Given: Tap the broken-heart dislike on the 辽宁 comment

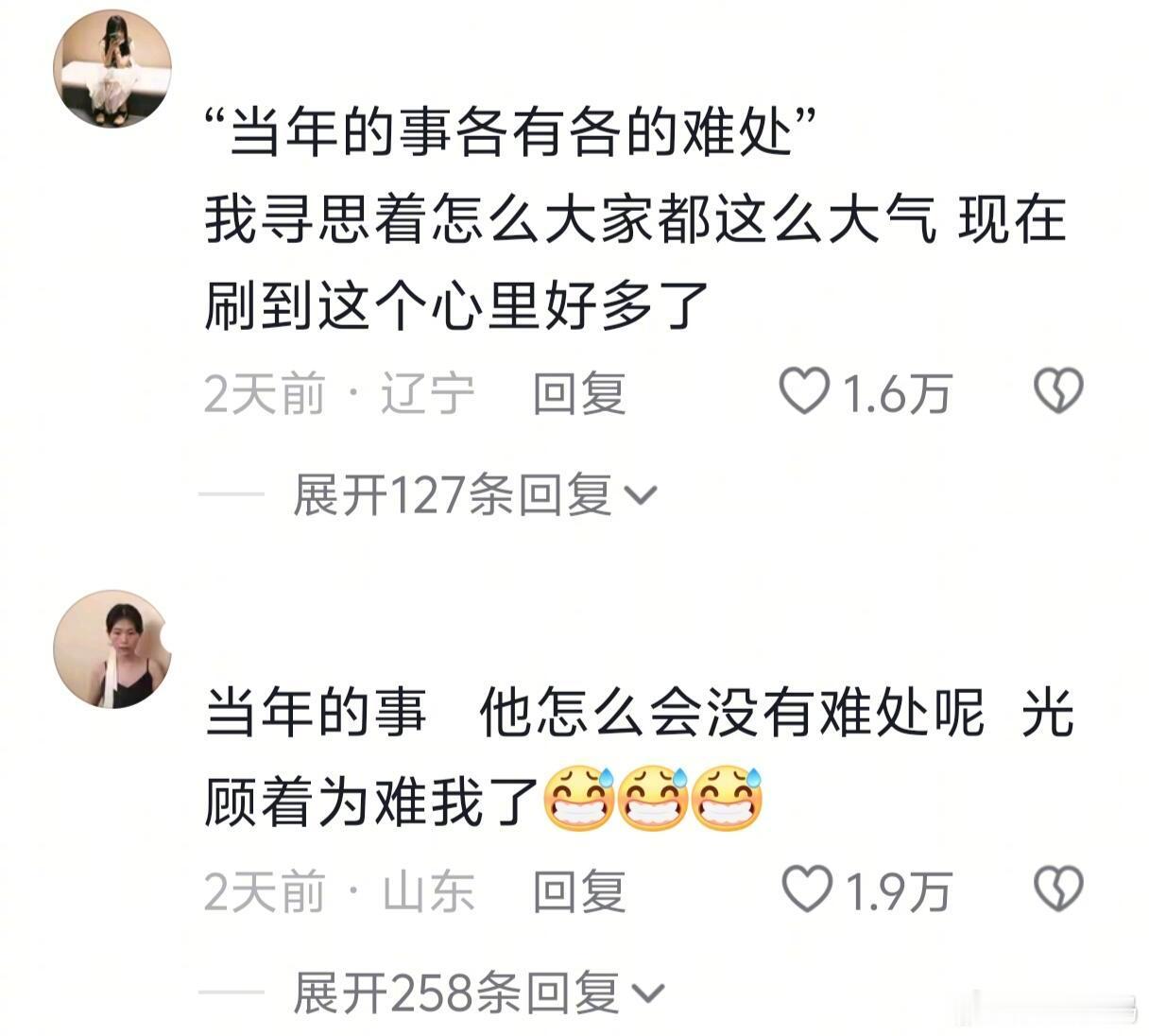Looking at the screenshot, I should click(1058, 391).
